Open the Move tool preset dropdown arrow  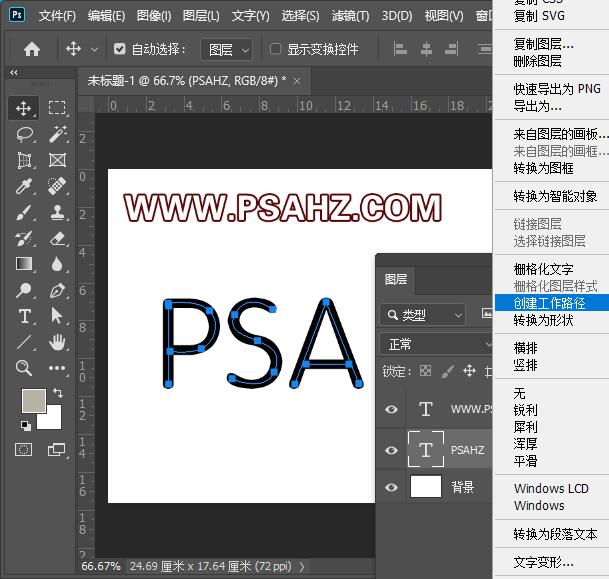[94, 50]
